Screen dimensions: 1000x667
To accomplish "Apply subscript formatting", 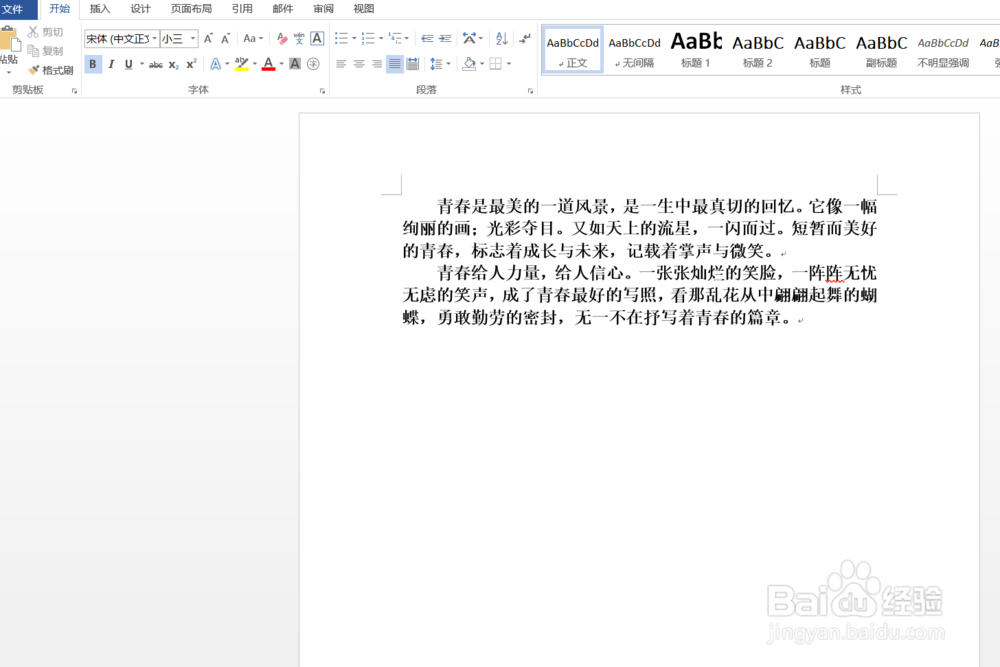I will [172, 63].
